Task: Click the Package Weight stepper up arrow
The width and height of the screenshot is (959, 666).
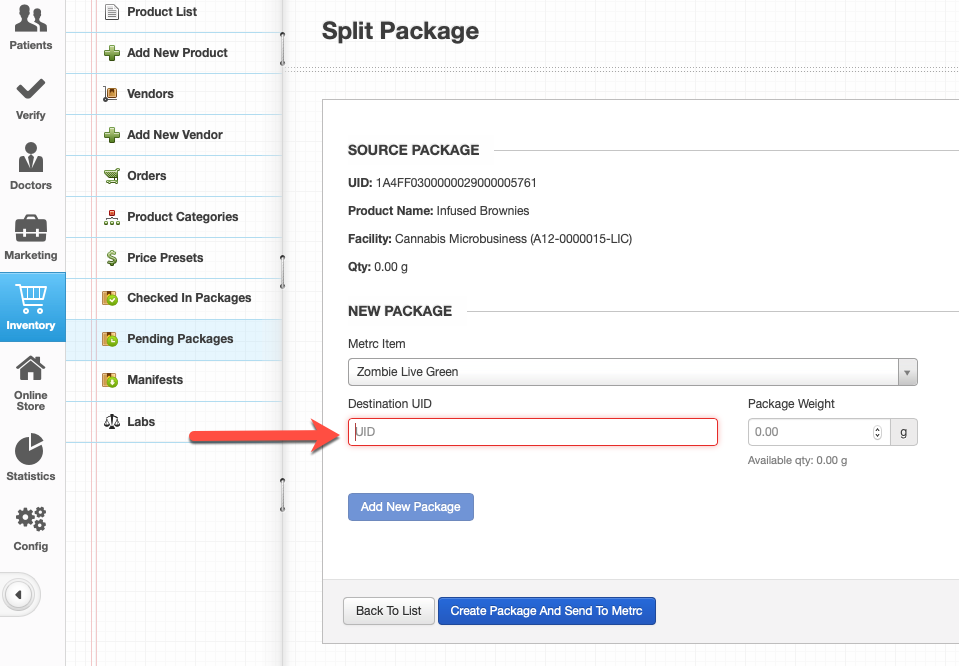Action: click(877, 427)
